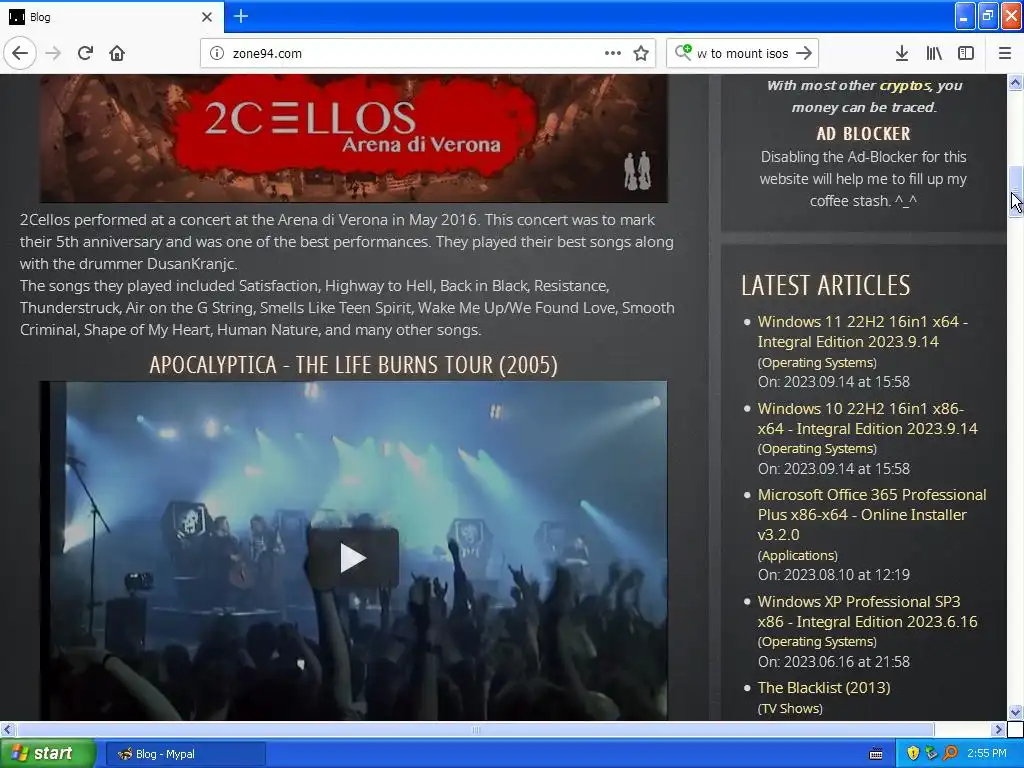
Task: Click the vertical scrollbar down arrow
Action: [1015, 712]
